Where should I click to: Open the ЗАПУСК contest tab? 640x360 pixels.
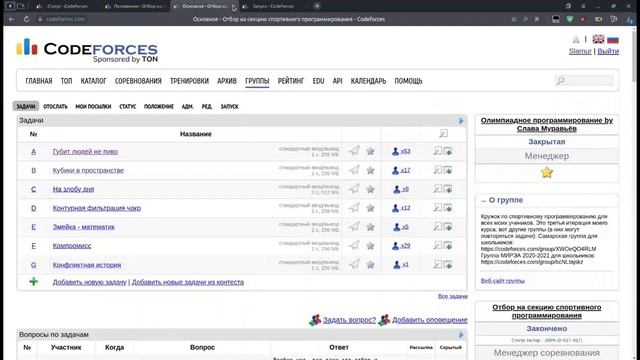click(229, 107)
